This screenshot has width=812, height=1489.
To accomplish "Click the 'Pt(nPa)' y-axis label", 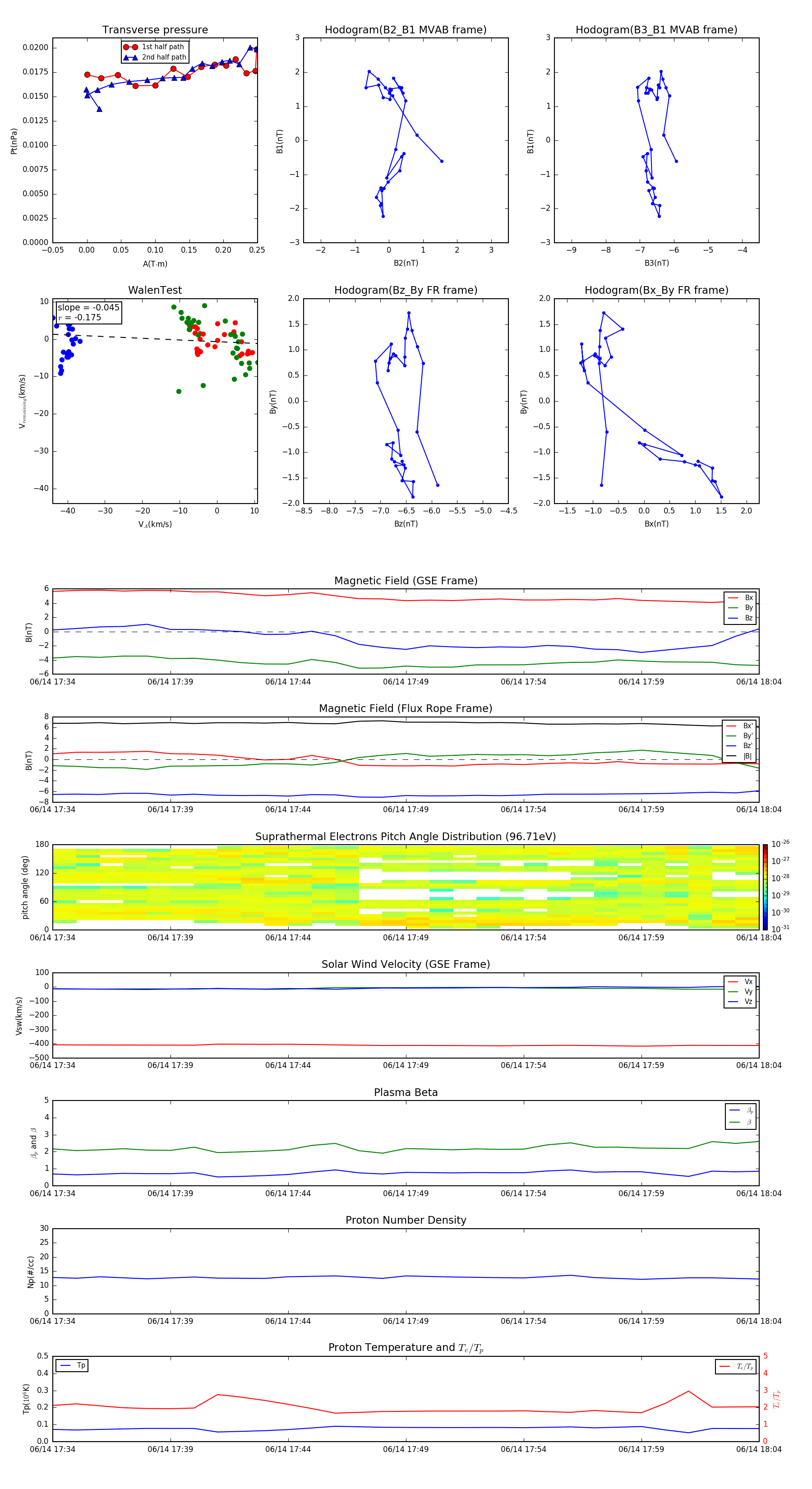I will [14, 141].
